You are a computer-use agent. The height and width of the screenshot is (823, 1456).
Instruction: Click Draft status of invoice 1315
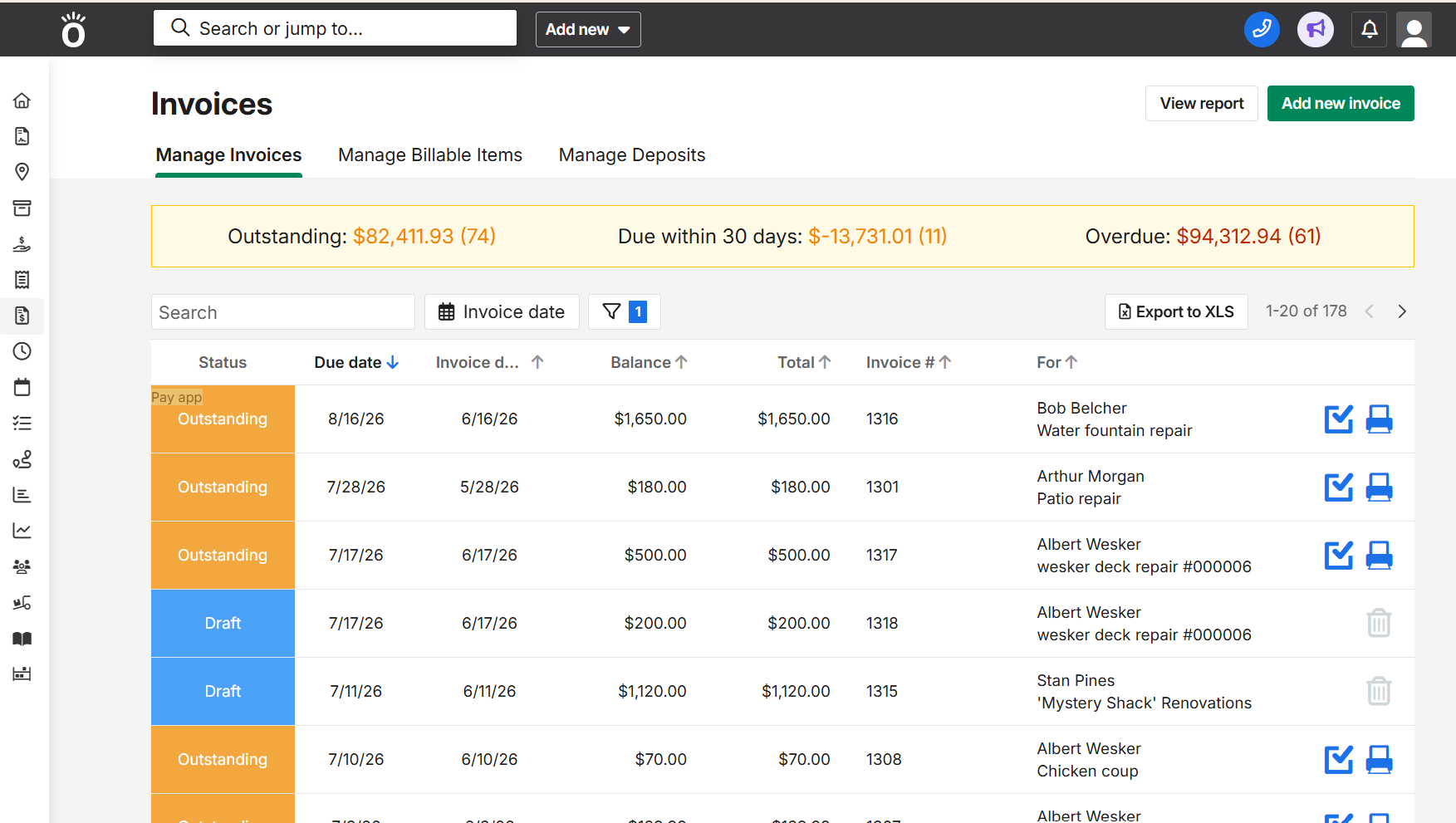pyautogui.click(x=223, y=692)
